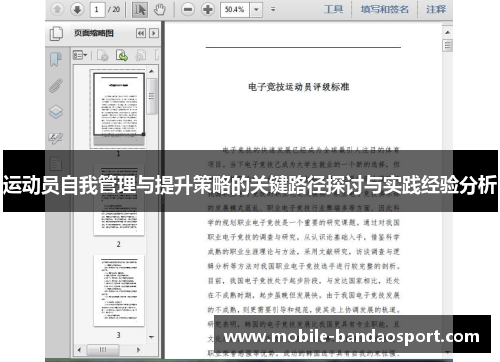Click the page thumbnails panel icon

(56, 33)
